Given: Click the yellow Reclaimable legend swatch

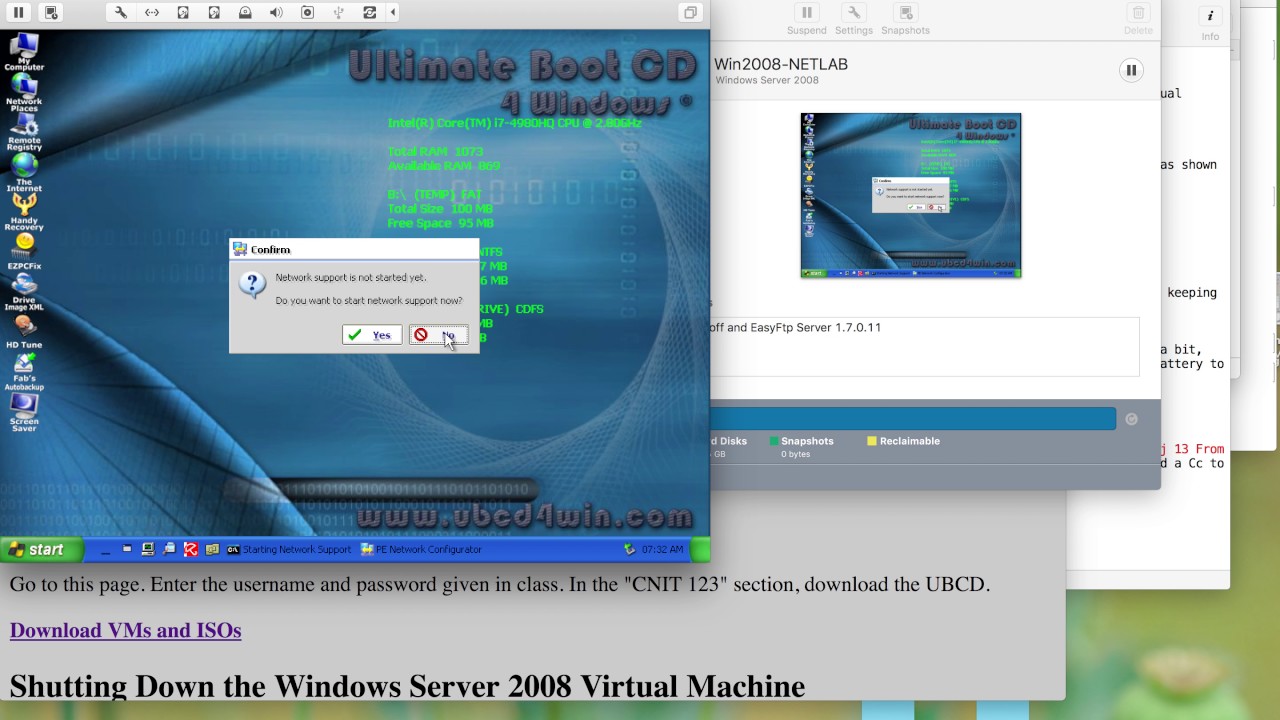Looking at the screenshot, I should pyautogui.click(x=872, y=441).
